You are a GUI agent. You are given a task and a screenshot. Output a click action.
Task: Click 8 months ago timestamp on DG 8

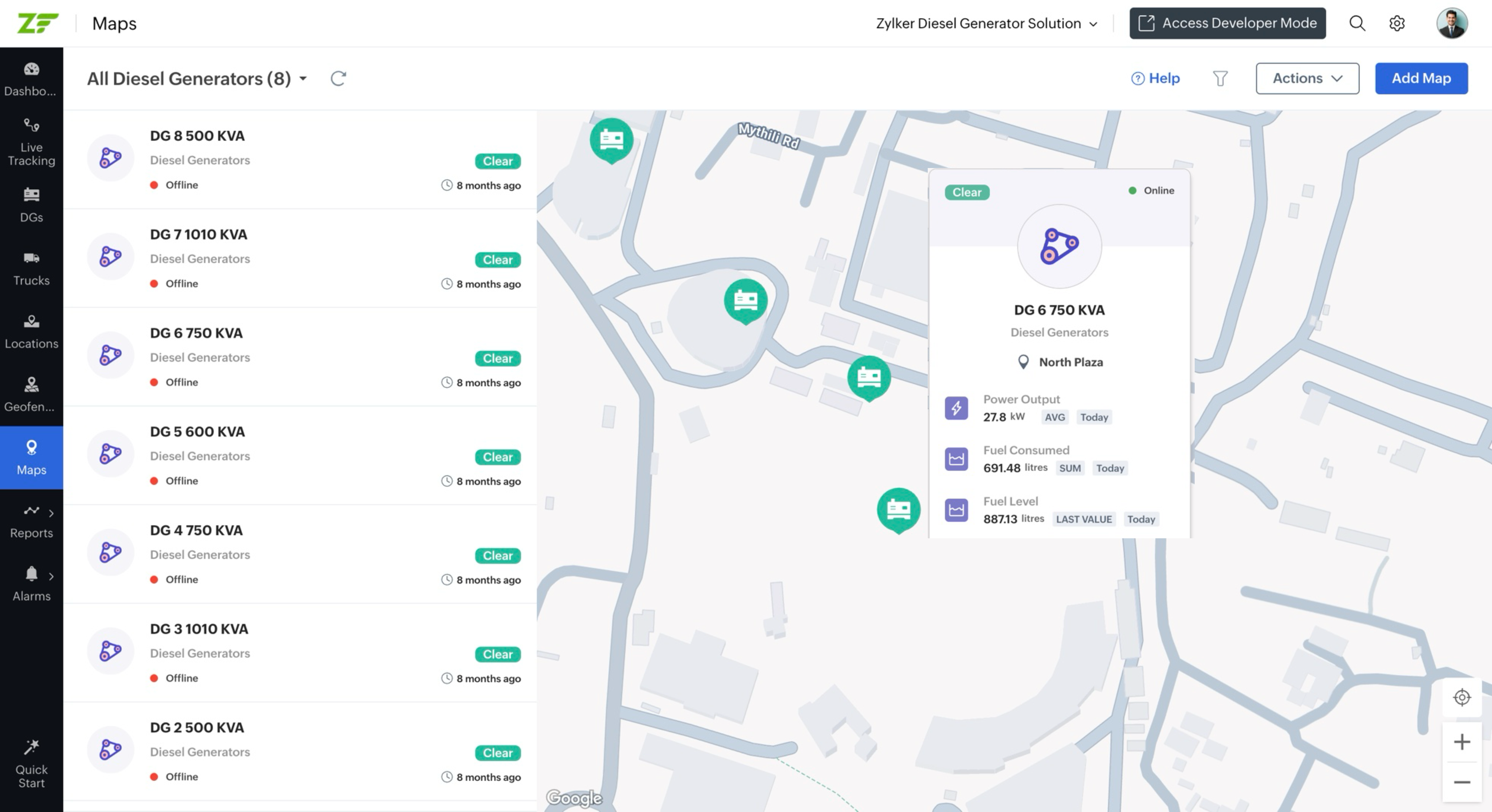(x=481, y=186)
